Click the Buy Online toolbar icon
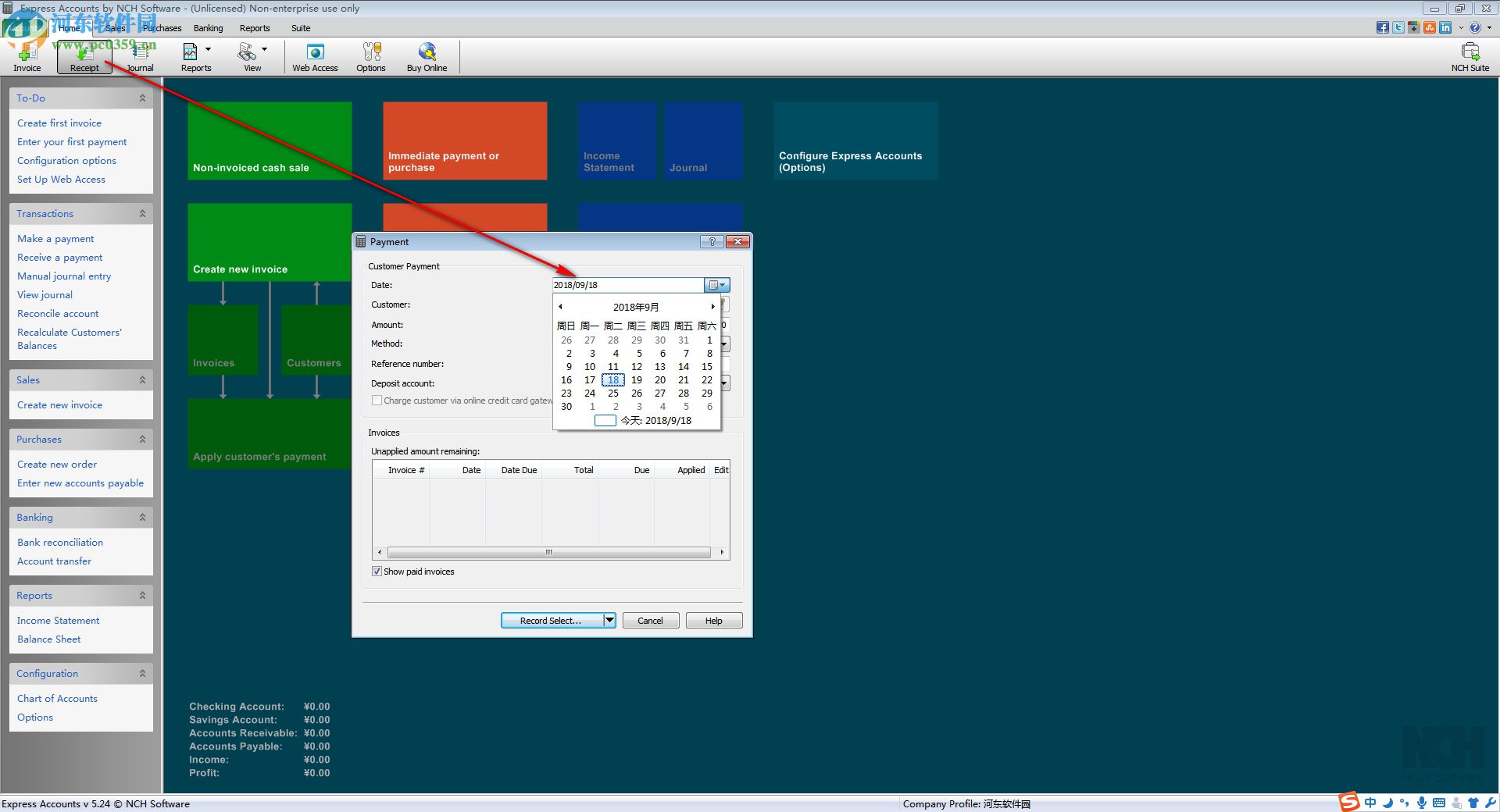 [x=427, y=57]
